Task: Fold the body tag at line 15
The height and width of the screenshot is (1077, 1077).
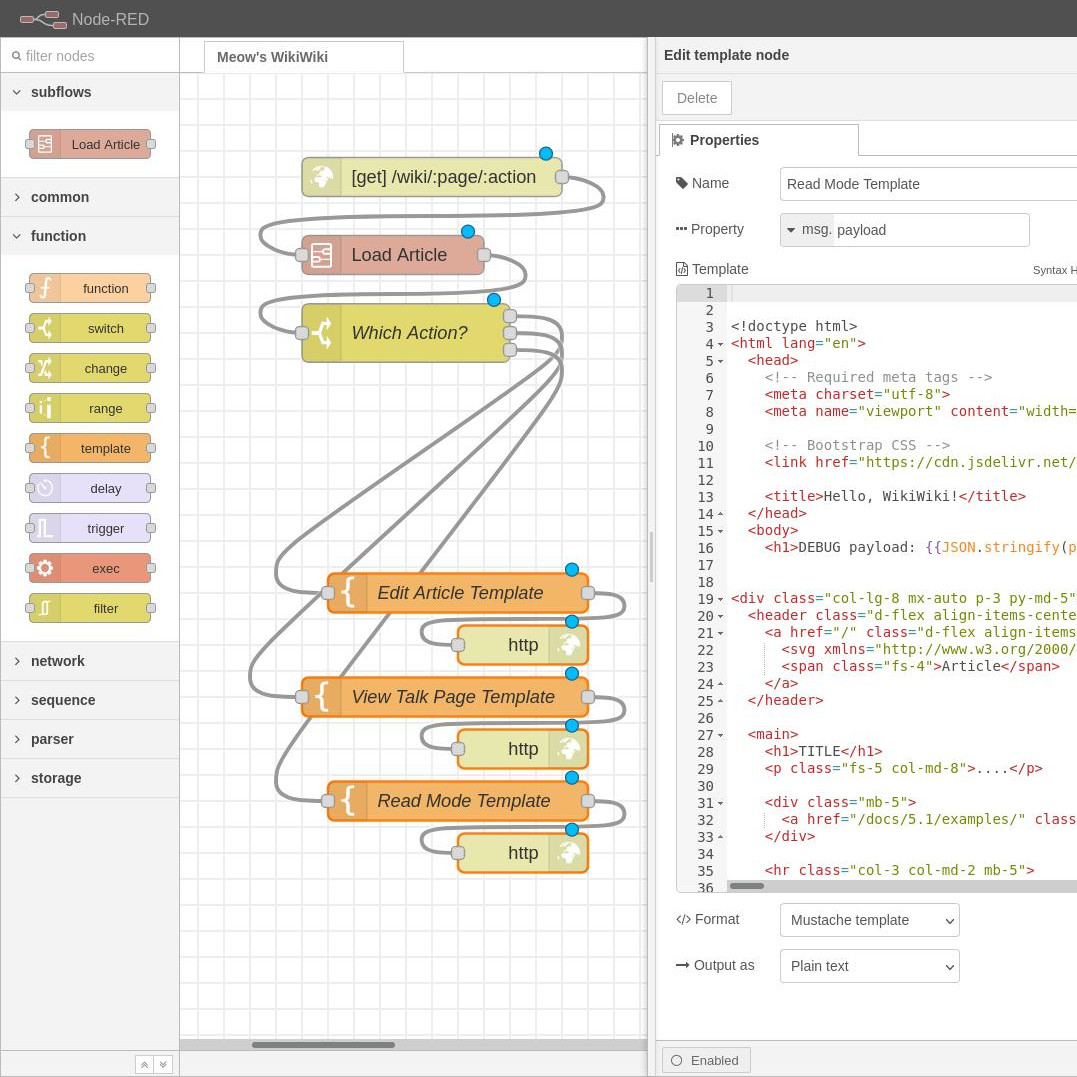Action: [721, 531]
